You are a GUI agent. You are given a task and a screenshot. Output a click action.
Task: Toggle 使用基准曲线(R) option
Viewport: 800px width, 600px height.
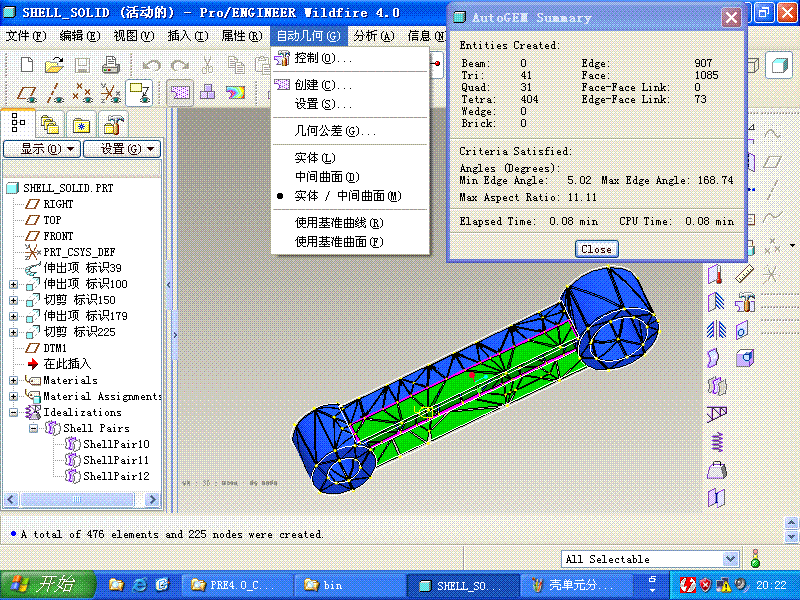point(350,223)
